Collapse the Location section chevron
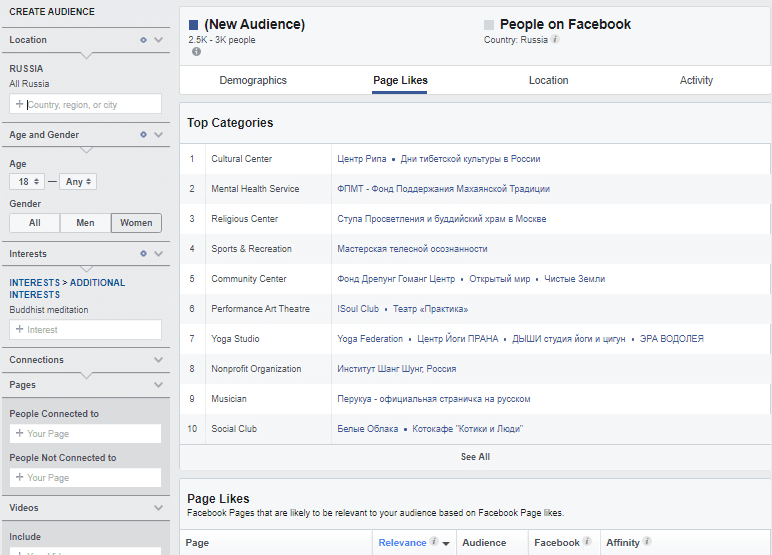 [x=159, y=40]
